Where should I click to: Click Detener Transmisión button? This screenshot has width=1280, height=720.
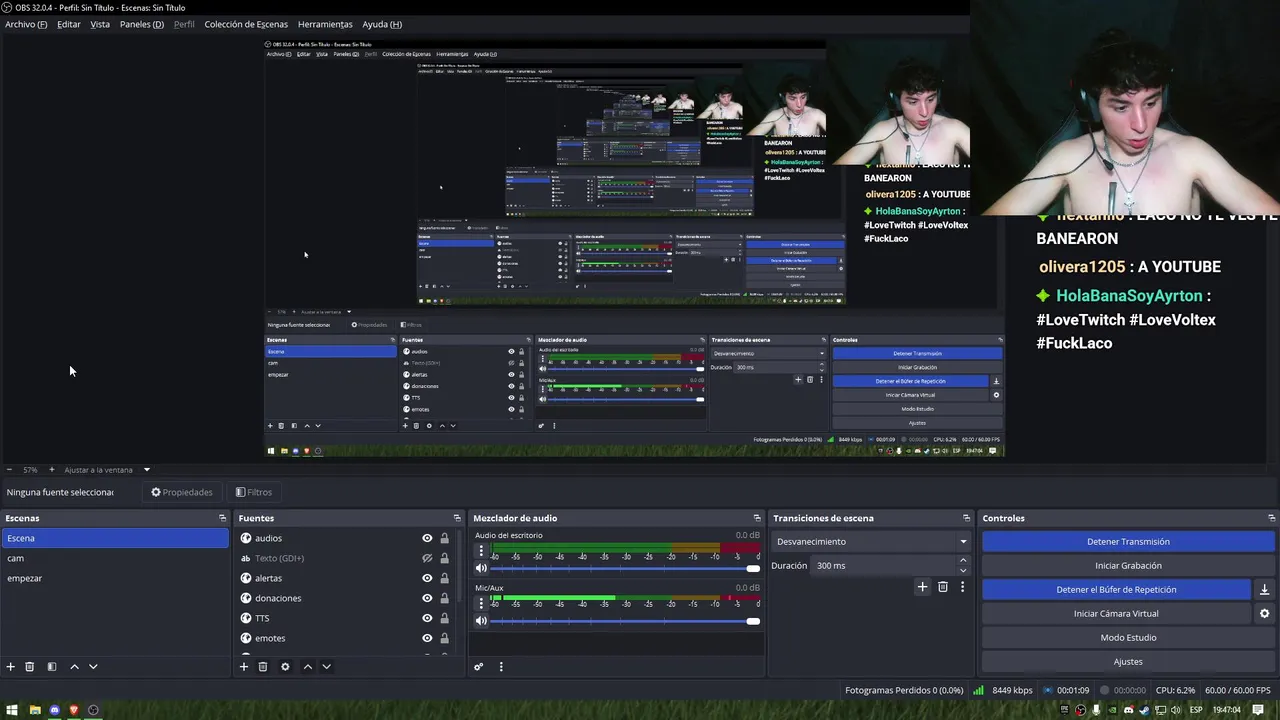[1128, 542]
